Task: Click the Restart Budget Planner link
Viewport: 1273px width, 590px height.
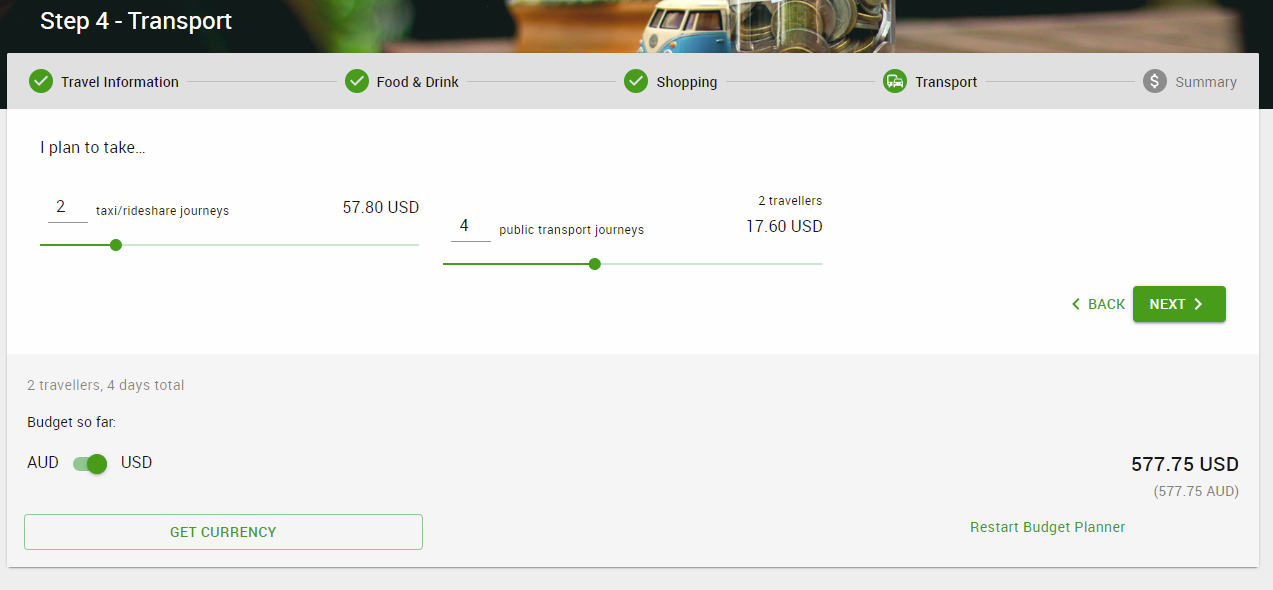Action: coord(1048,527)
